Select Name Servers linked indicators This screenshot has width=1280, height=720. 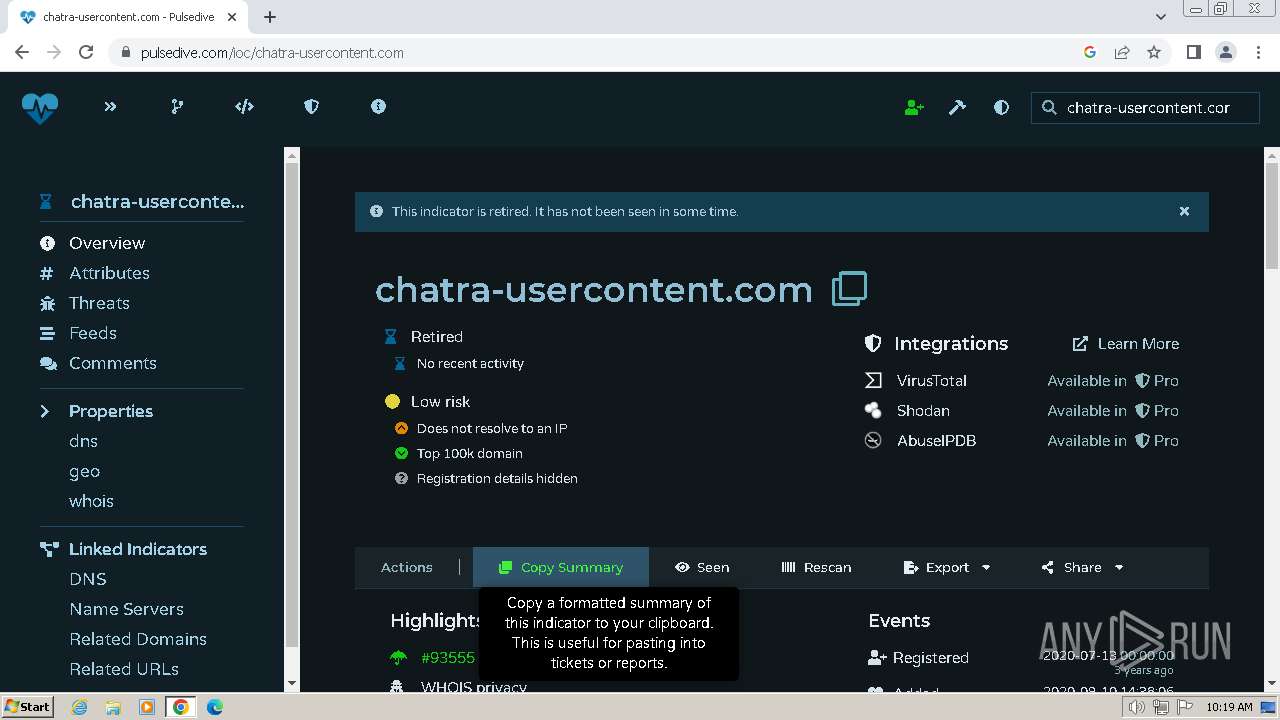coord(126,609)
